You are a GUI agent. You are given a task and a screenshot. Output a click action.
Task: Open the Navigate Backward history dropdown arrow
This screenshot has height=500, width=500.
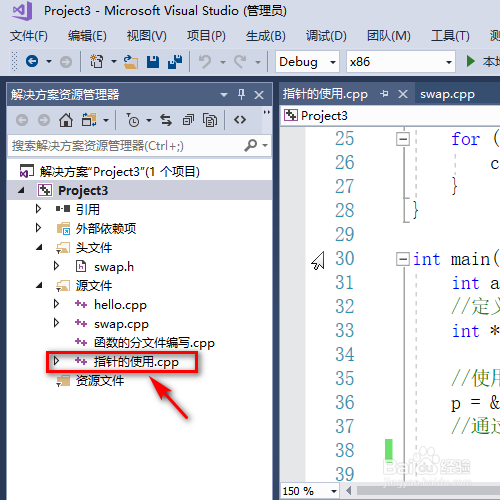pyautogui.click(x=49, y=61)
